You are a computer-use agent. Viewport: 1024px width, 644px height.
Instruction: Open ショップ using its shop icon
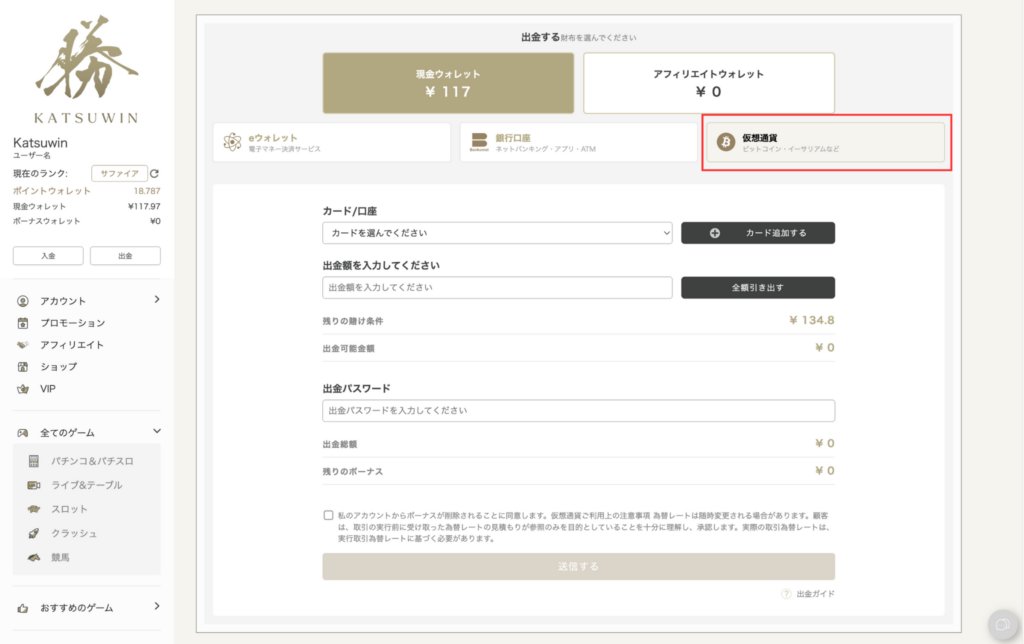coord(24,366)
